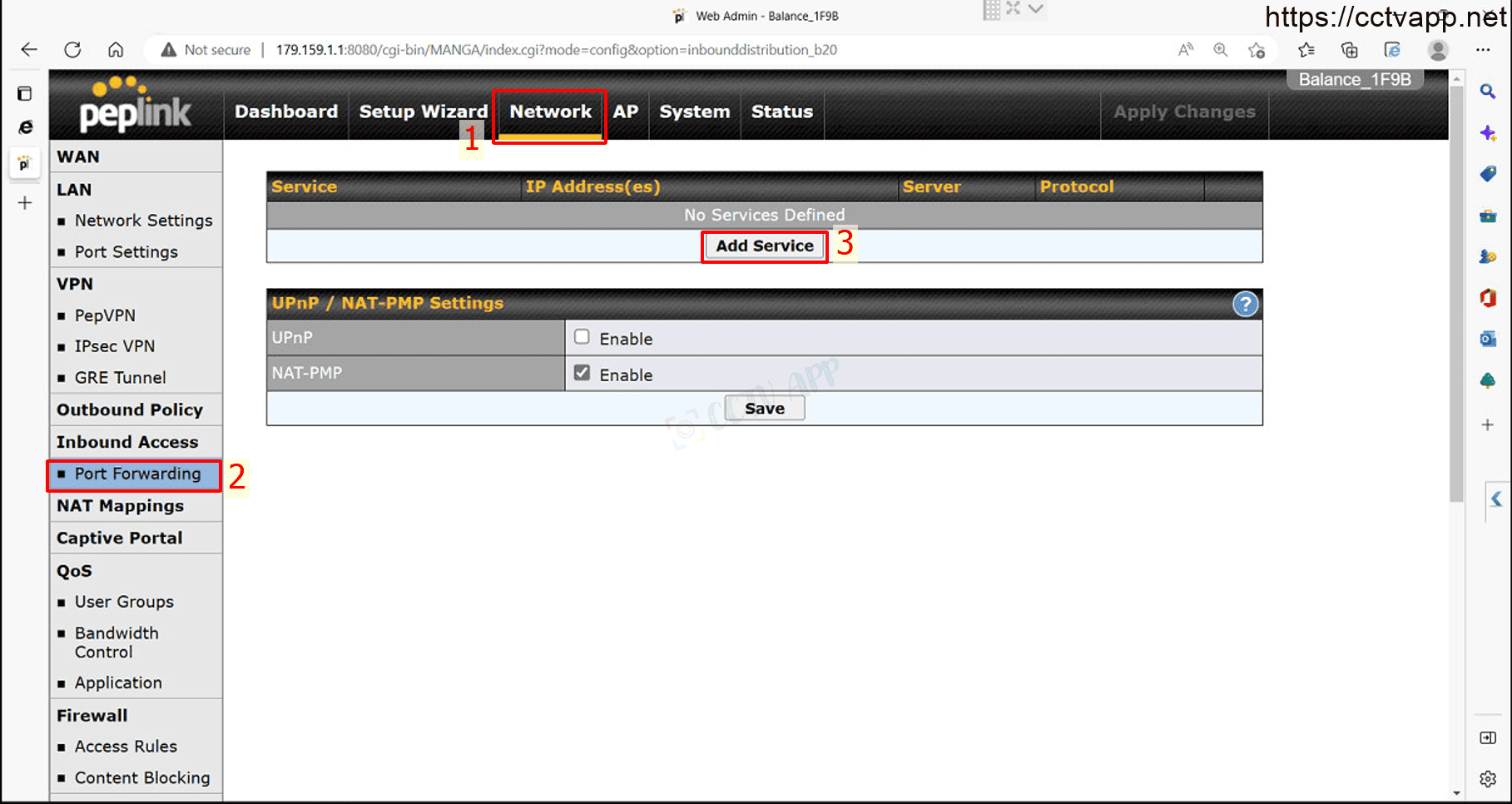This screenshot has width=1512, height=804.
Task: Save the UPnP / NAT-PMP settings
Action: pyautogui.click(x=764, y=409)
